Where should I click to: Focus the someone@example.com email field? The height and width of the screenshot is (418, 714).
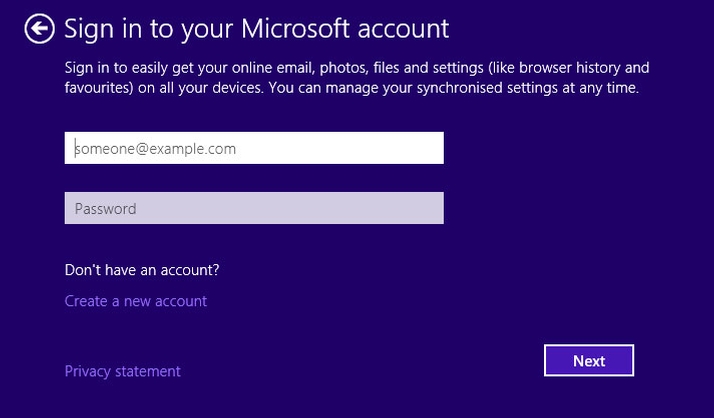point(254,148)
